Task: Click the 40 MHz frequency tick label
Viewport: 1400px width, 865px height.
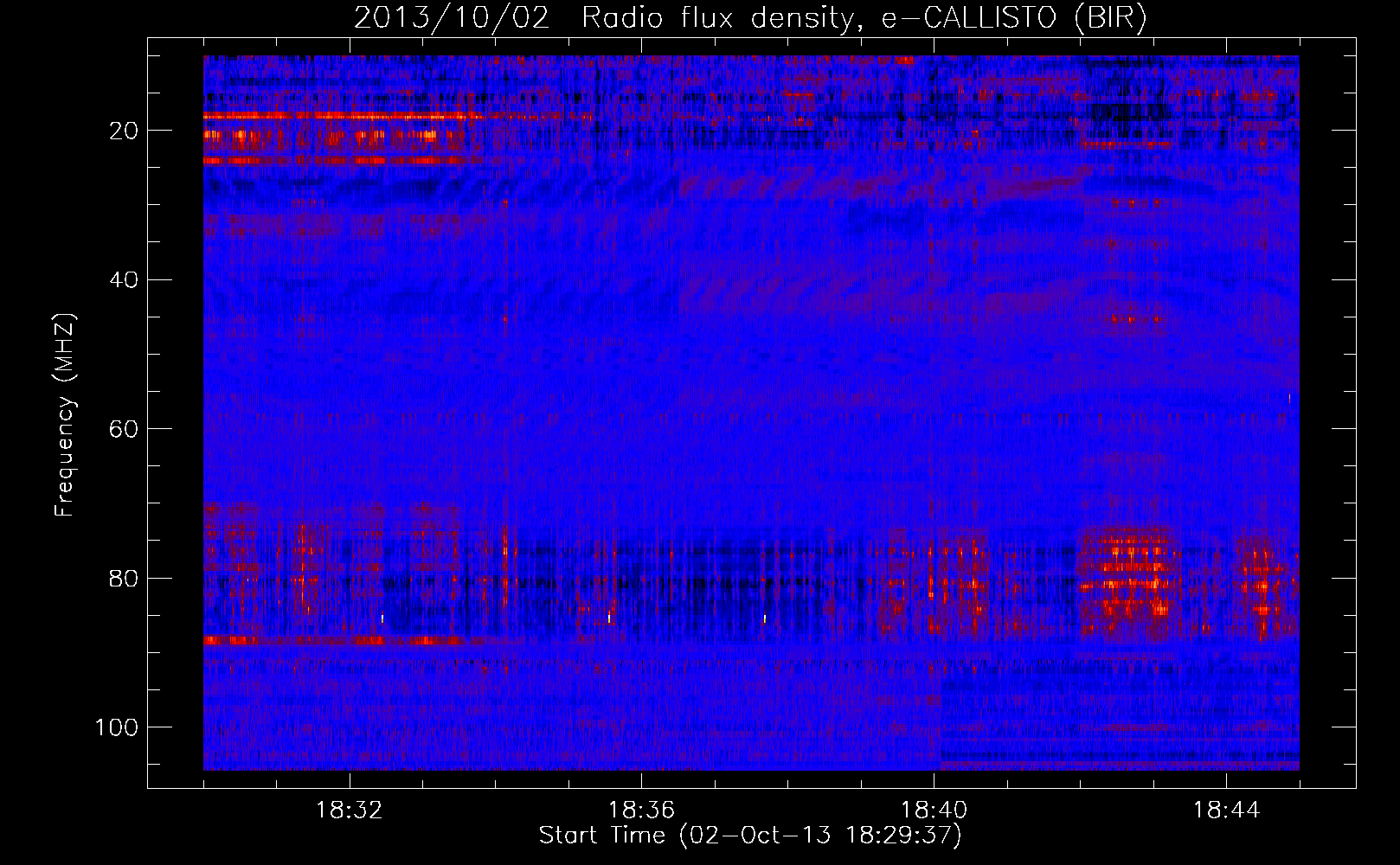Action: (x=124, y=280)
